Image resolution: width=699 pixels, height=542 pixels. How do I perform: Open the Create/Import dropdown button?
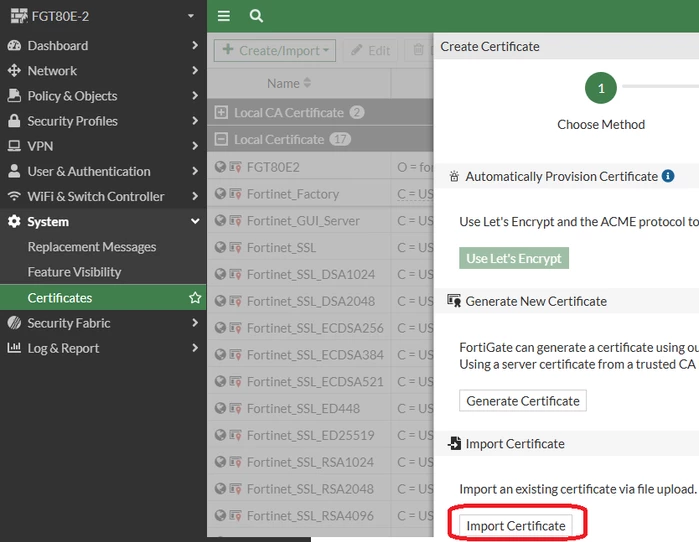coord(275,50)
